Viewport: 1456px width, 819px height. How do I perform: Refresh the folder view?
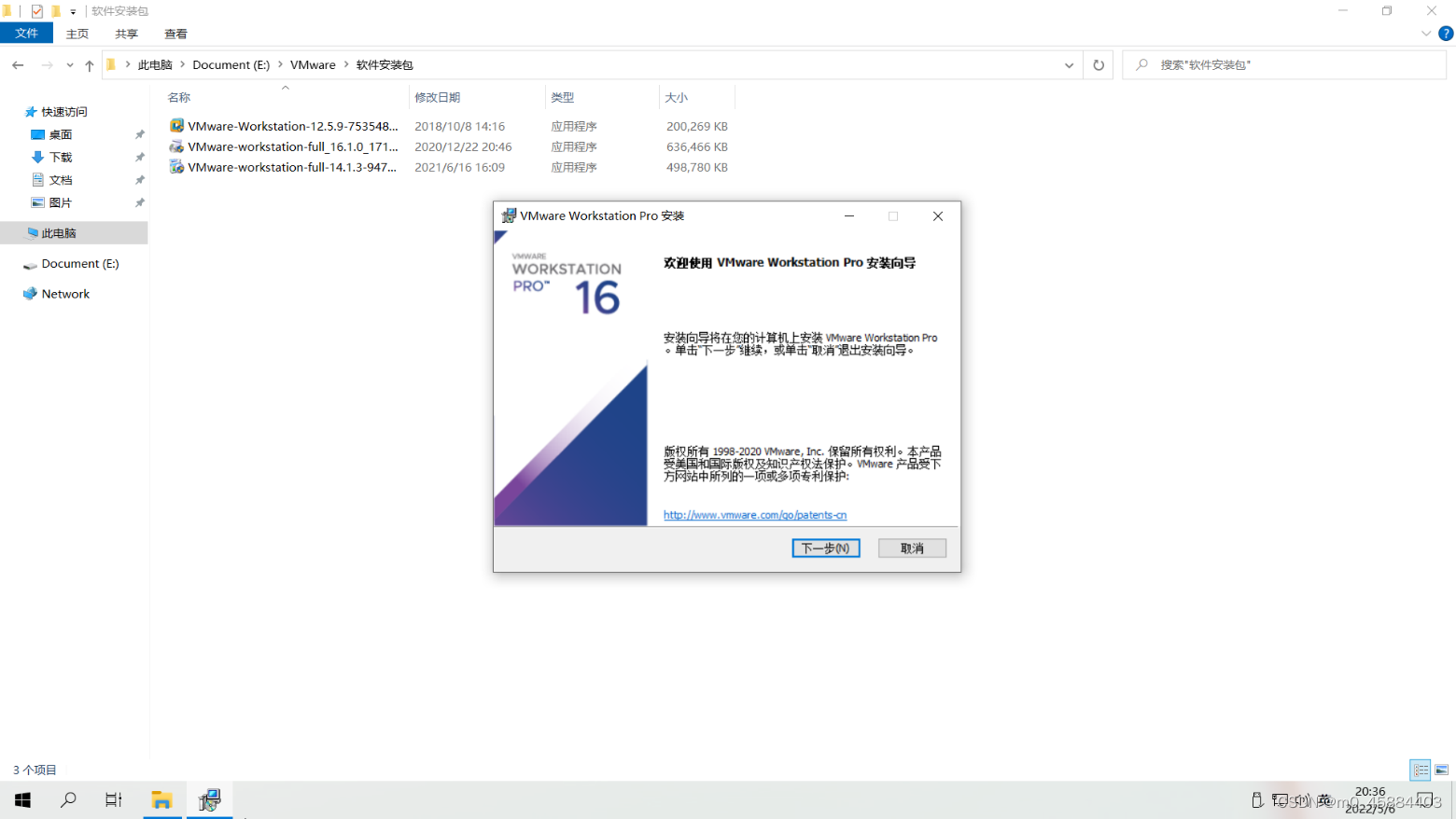[1099, 65]
